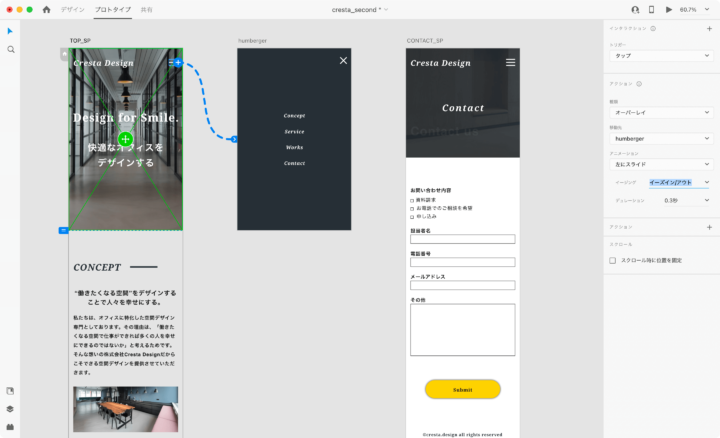Screen dimensions: 720x438
Task: Open destination humberger dropdown
Action: [x=662, y=139]
